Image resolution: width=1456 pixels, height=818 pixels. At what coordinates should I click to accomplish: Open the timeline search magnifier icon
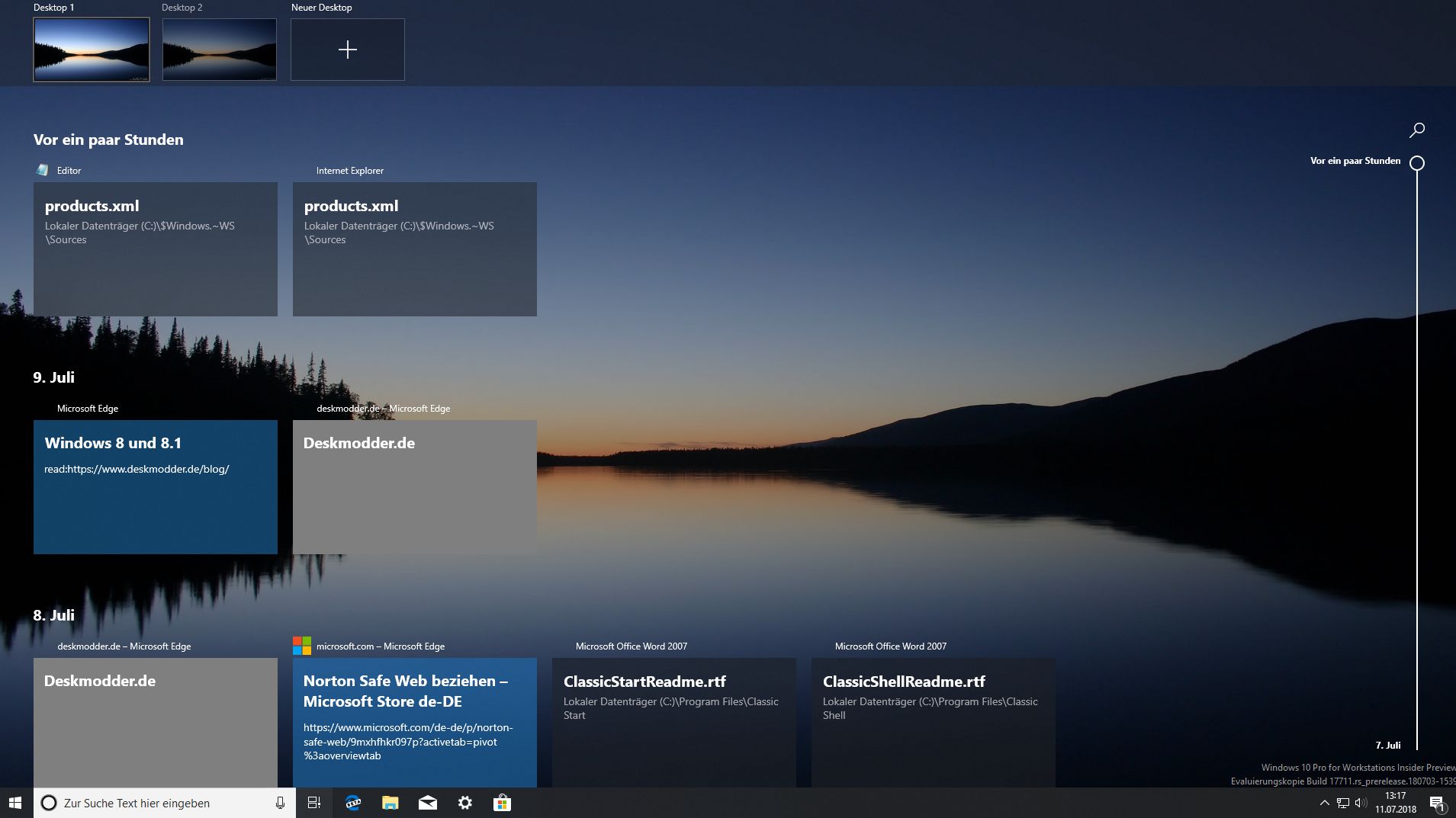(1417, 130)
